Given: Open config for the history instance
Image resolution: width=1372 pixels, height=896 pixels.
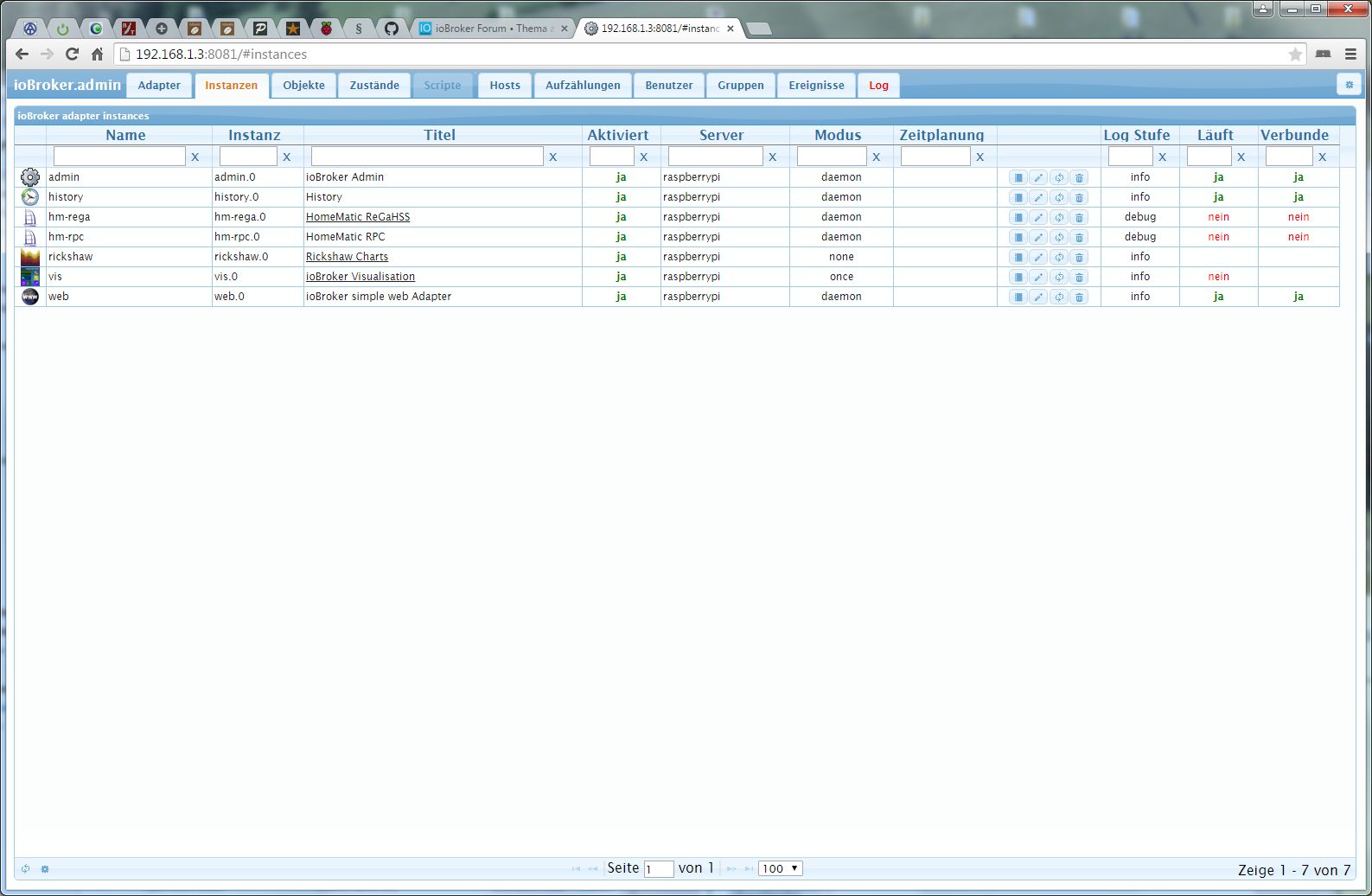Looking at the screenshot, I should (1018, 197).
